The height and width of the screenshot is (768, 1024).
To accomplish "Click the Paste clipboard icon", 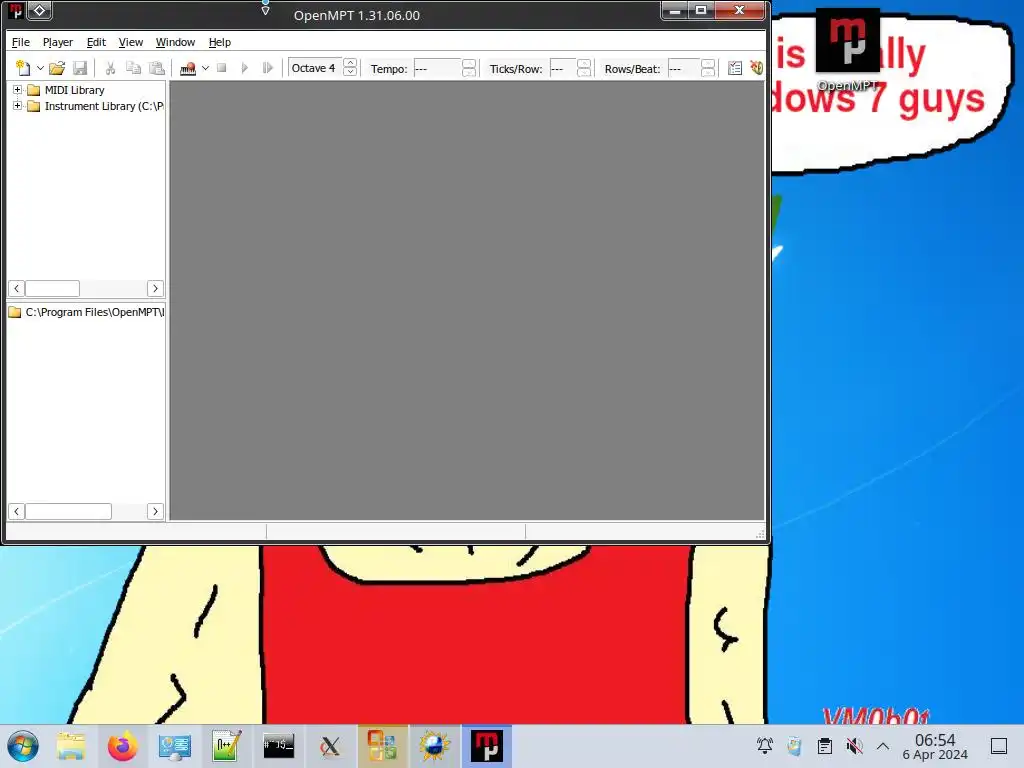I will tap(157, 68).
